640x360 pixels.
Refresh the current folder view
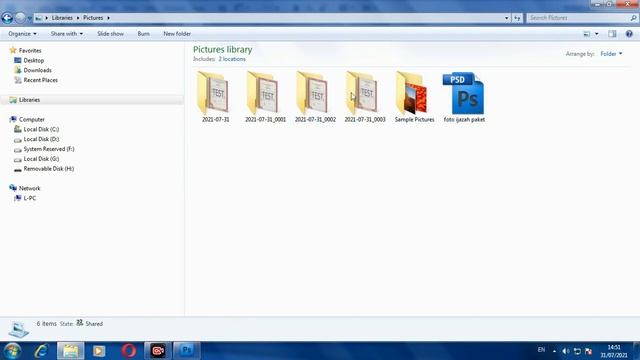[x=517, y=18]
